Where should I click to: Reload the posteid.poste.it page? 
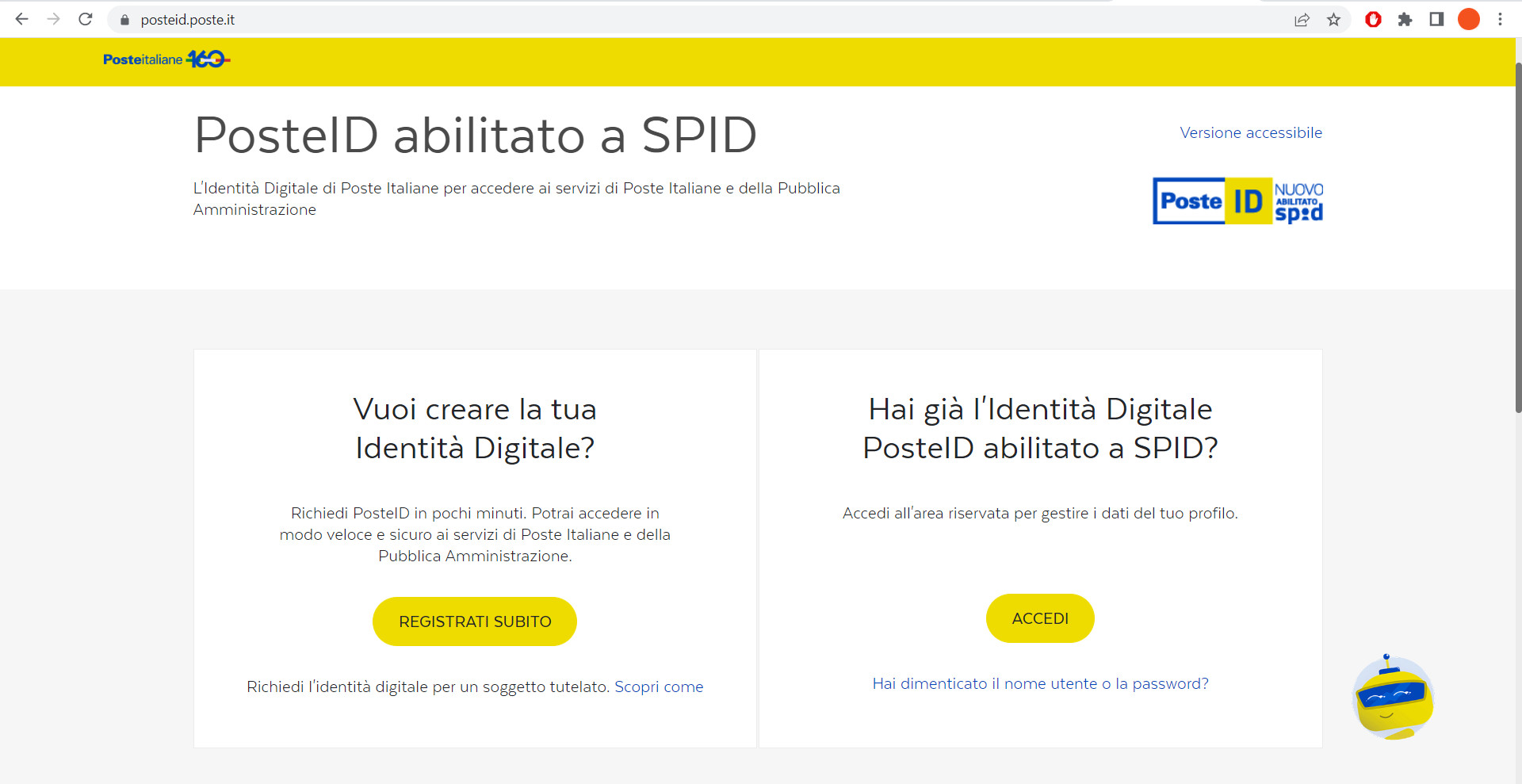pyautogui.click(x=85, y=19)
